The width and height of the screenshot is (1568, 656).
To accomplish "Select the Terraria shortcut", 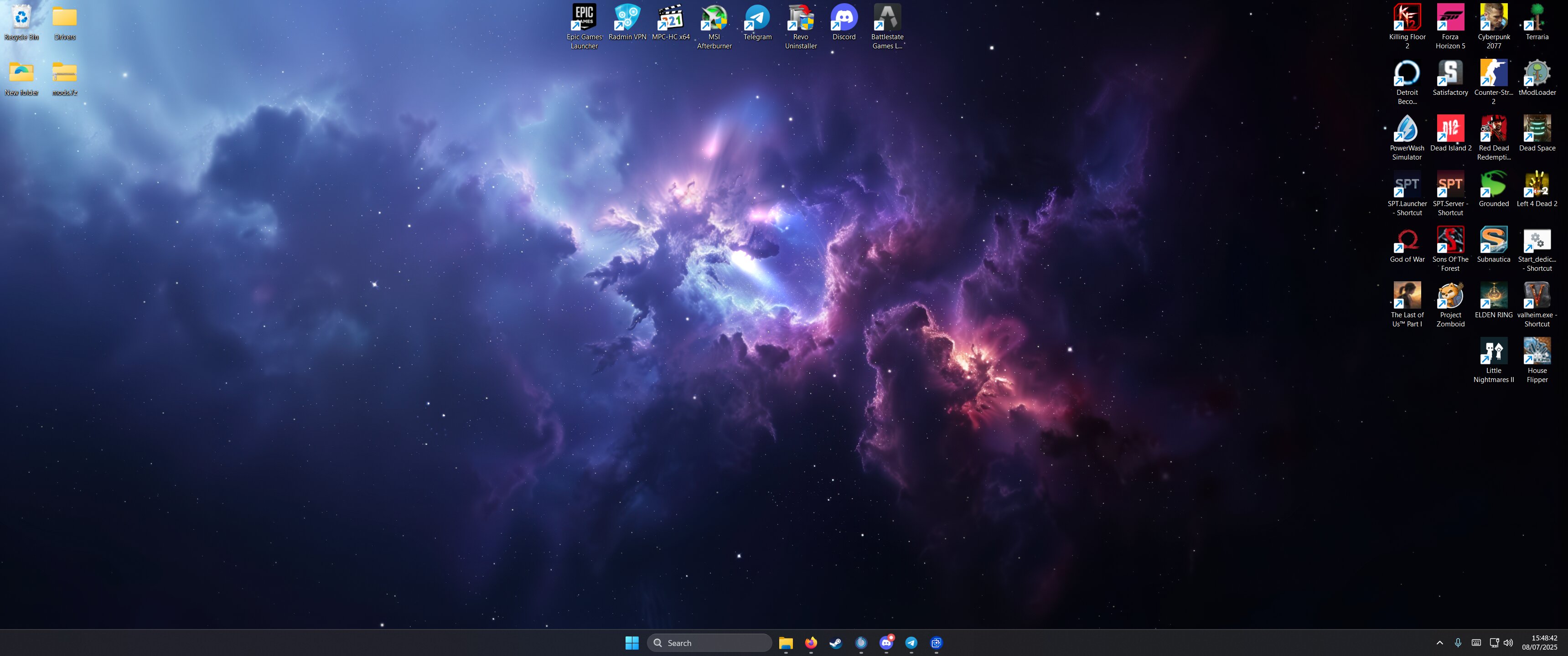I will coord(1537,22).
